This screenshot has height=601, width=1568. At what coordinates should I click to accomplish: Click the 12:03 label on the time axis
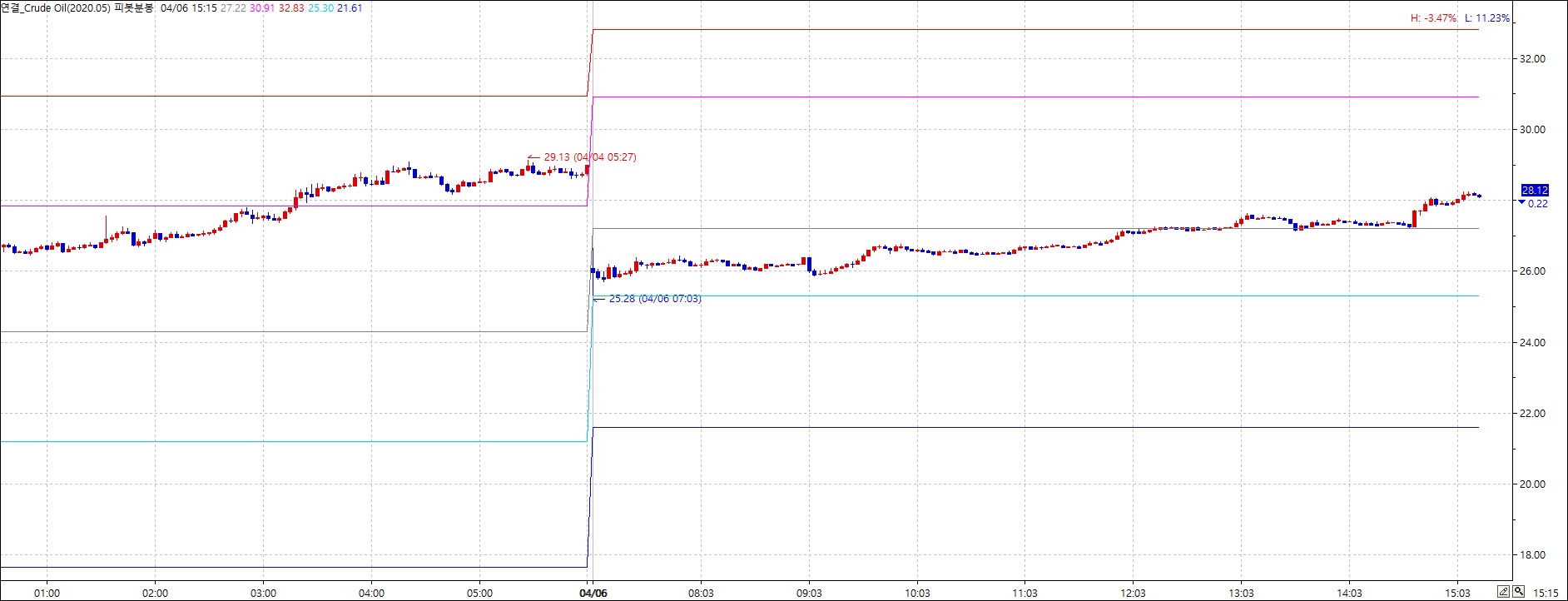click(x=1133, y=593)
